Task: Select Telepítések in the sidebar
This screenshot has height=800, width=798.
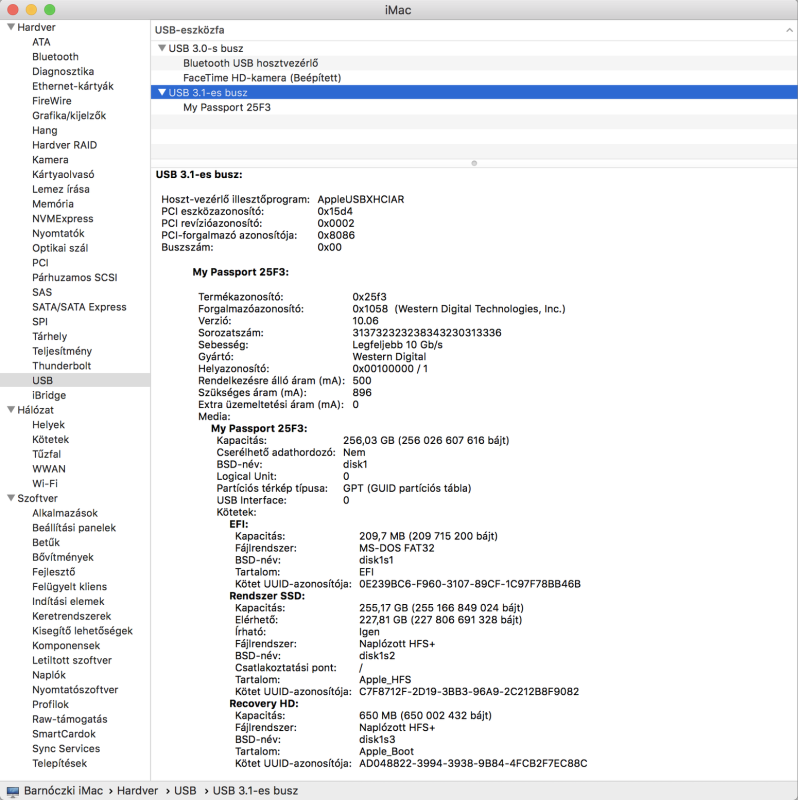Action: 60,764
